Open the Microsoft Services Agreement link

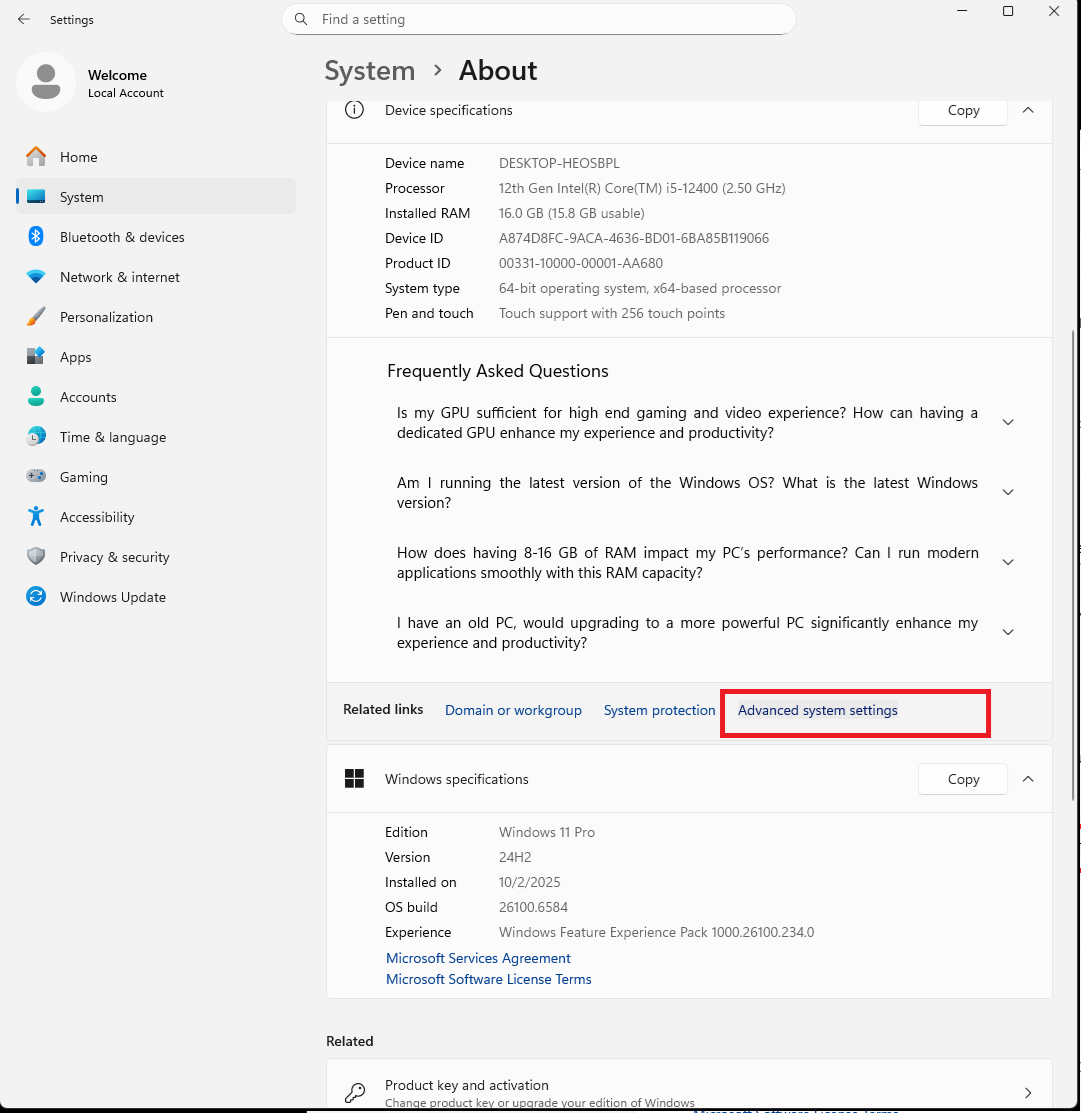(x=478, y=958)
